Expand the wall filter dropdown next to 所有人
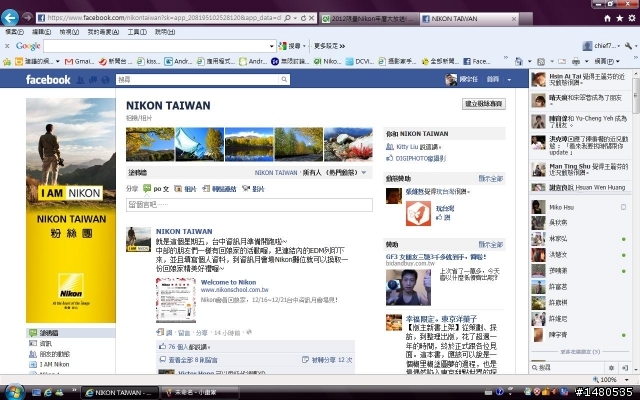Image resolution: width=640 pixels, height=400 pixels. (364, 173)
